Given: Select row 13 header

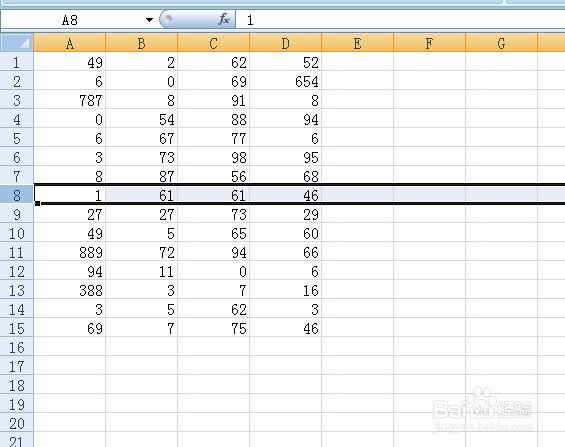Looking at the screenshot, I should [17, 290].
